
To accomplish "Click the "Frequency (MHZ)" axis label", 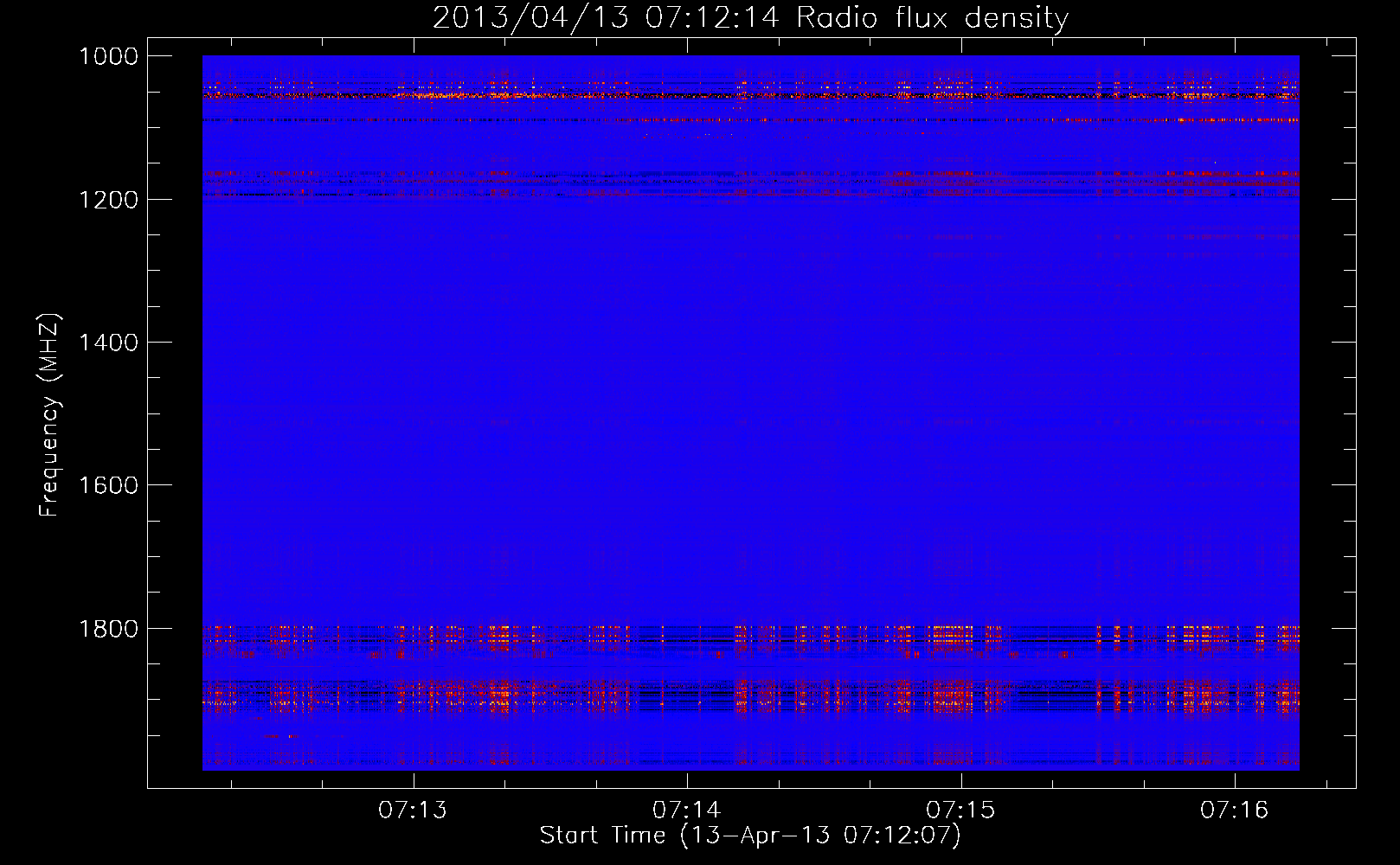I will tap(50, 415).
